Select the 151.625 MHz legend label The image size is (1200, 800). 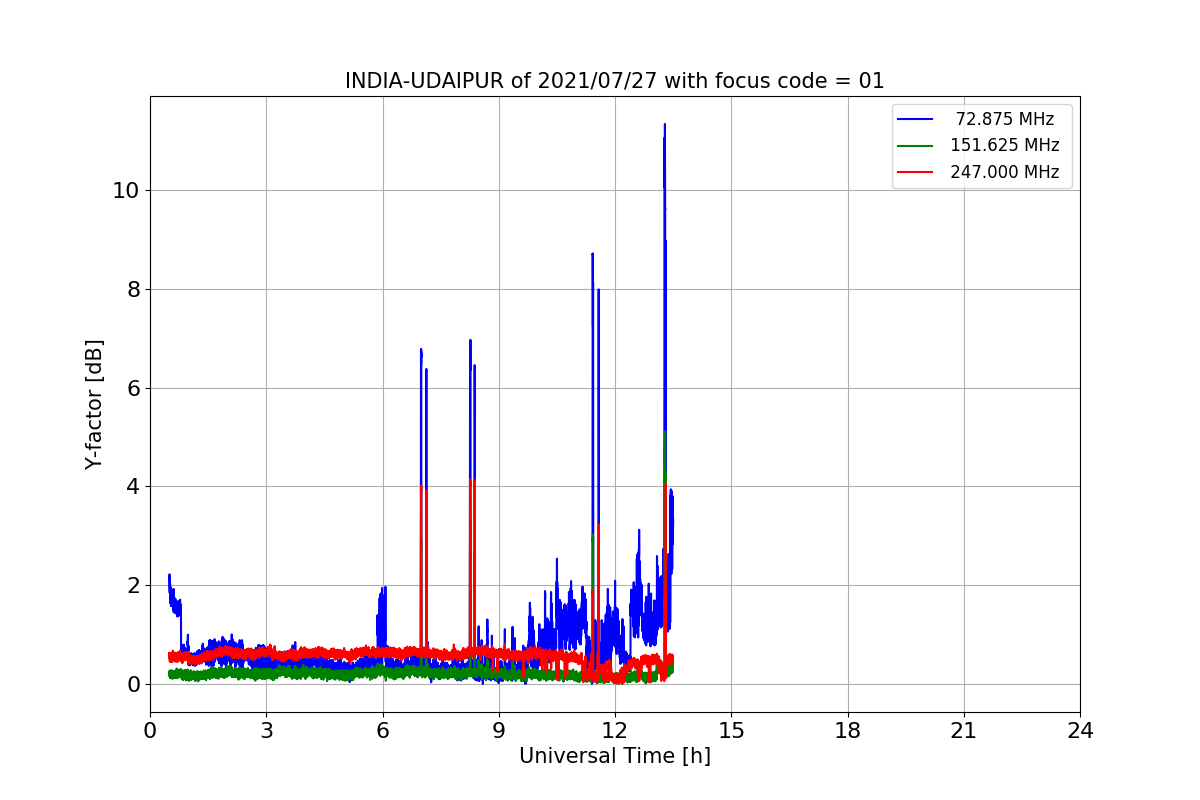pos(1005,145)
